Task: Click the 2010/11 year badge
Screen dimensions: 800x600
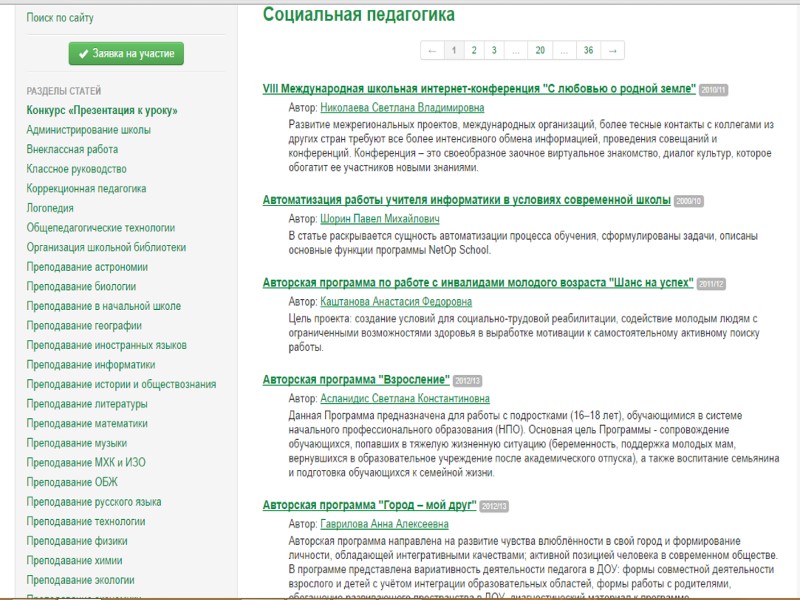Action: [713, 90]
